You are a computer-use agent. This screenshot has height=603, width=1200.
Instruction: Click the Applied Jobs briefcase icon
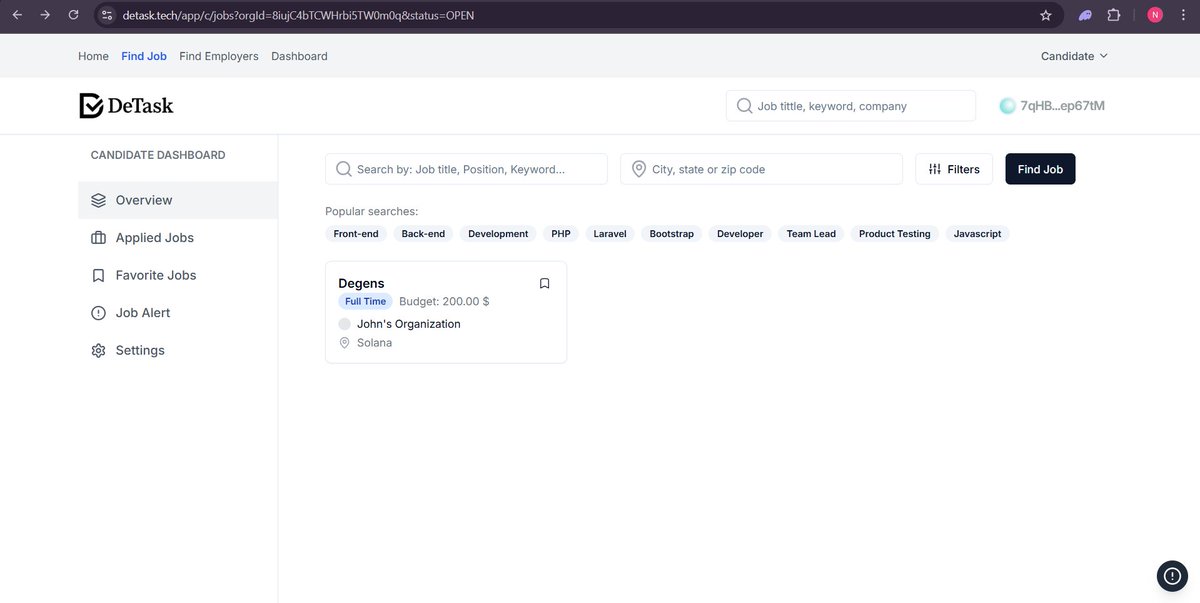98,238
